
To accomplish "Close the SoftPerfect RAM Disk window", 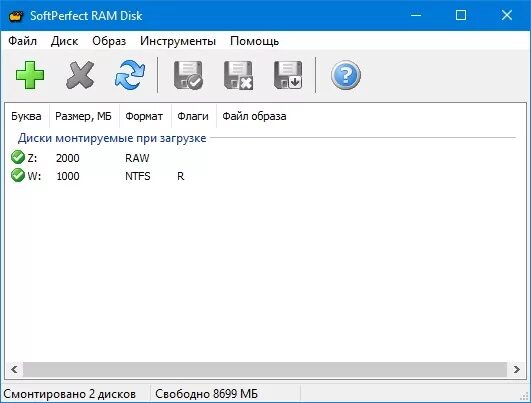I will (507, 15).
